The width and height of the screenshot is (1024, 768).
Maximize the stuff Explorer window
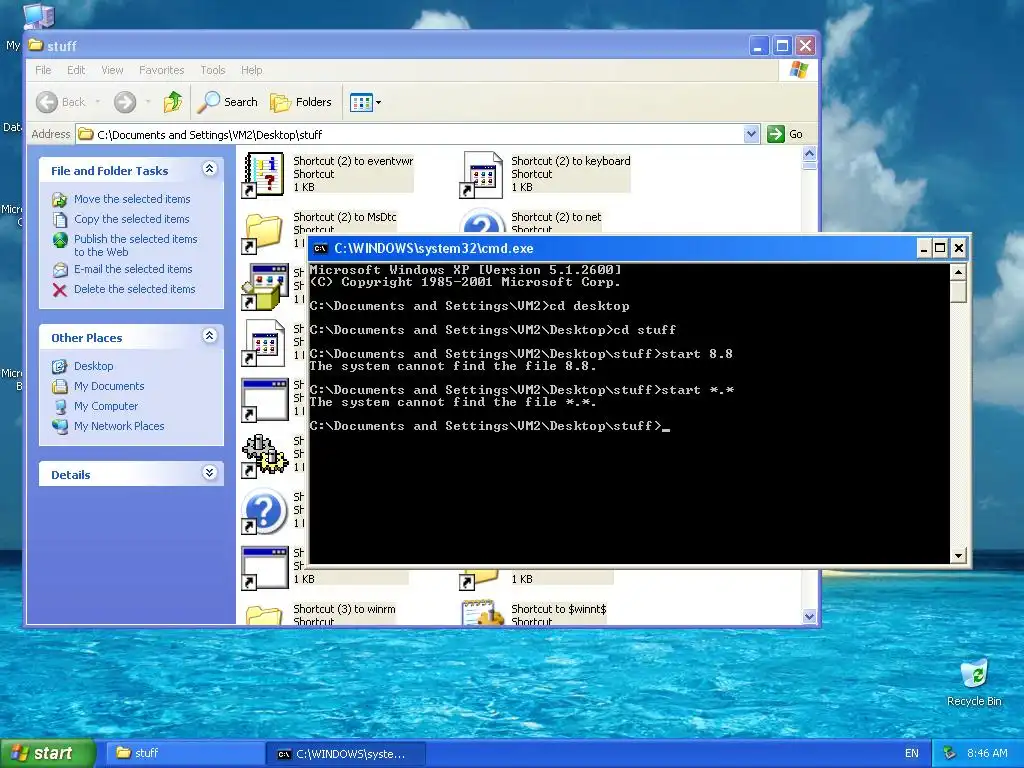782,46
